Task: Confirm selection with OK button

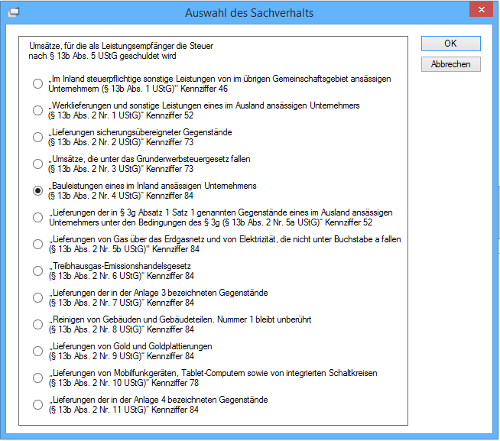Action: (x=451, y=44)
